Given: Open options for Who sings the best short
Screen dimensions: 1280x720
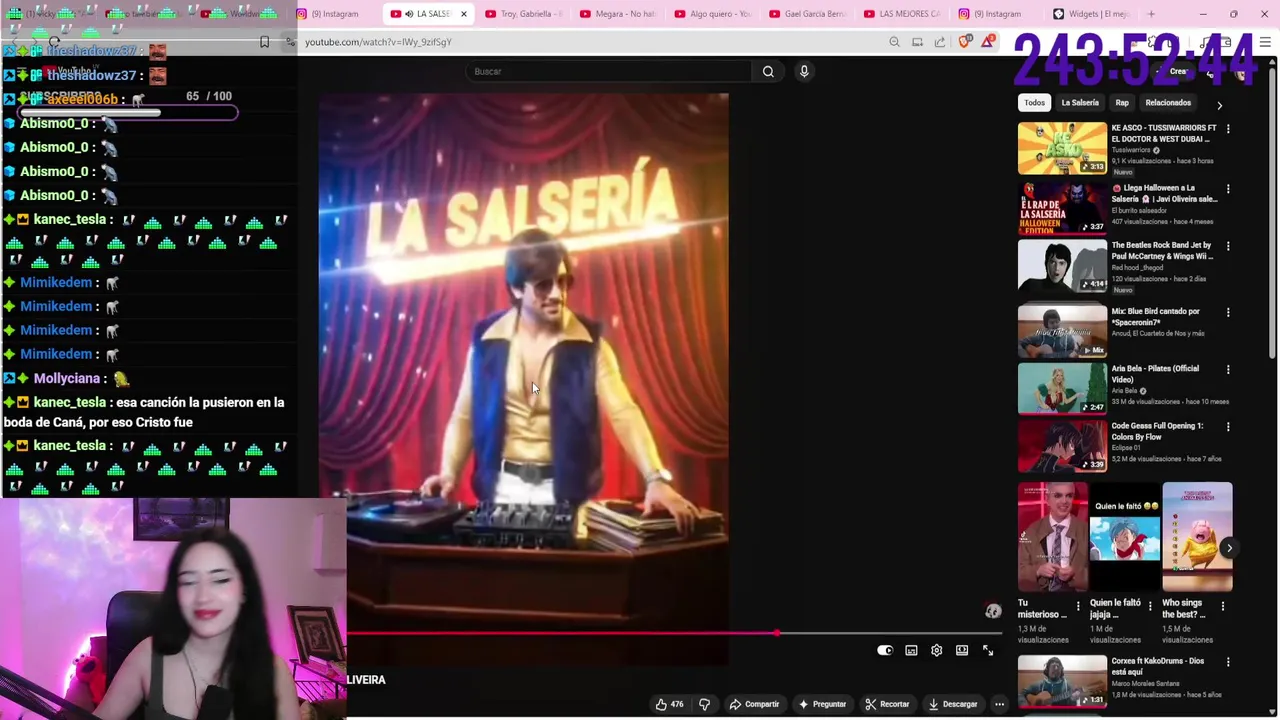Looking at the screenshot, I should [x=1222, y=606].
